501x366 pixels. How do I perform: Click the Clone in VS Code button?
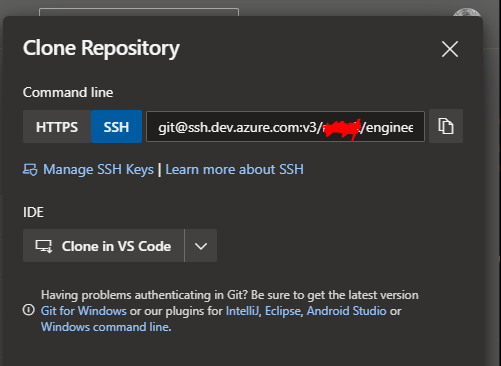coord(103,246)
